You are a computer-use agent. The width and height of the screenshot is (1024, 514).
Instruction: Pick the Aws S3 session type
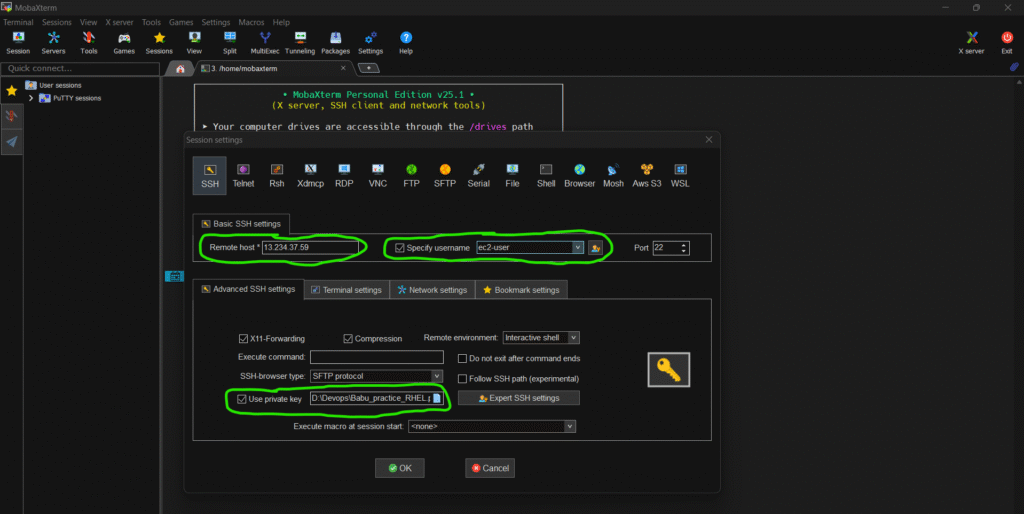647,175
